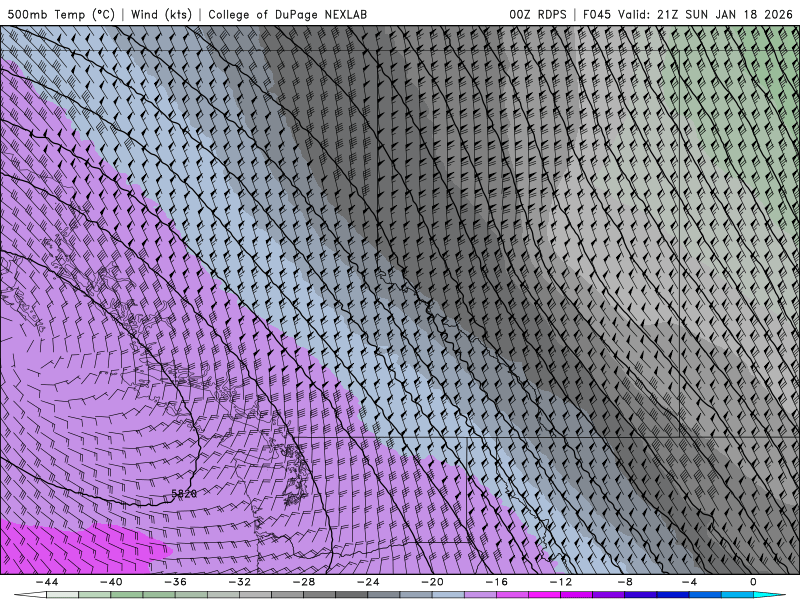Click the '-16' legend value

click(x=497, y=582)
